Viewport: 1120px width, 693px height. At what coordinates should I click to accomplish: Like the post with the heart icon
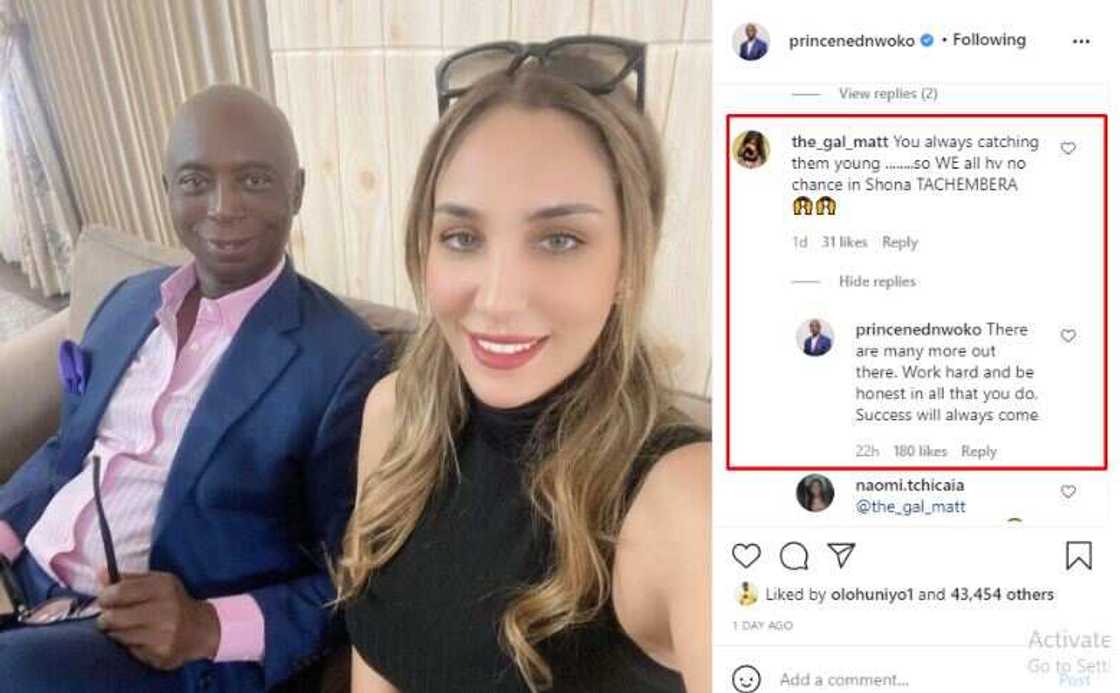tap(746, 556)
